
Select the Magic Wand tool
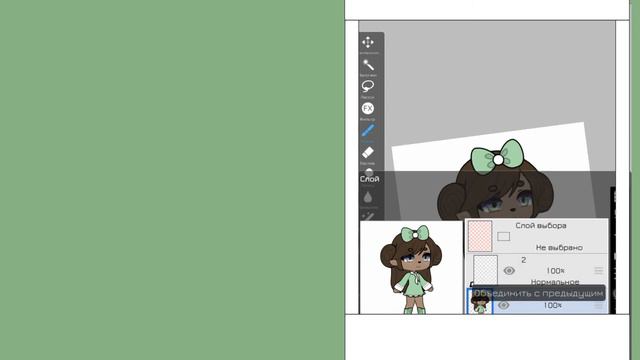tap(368, 65)
